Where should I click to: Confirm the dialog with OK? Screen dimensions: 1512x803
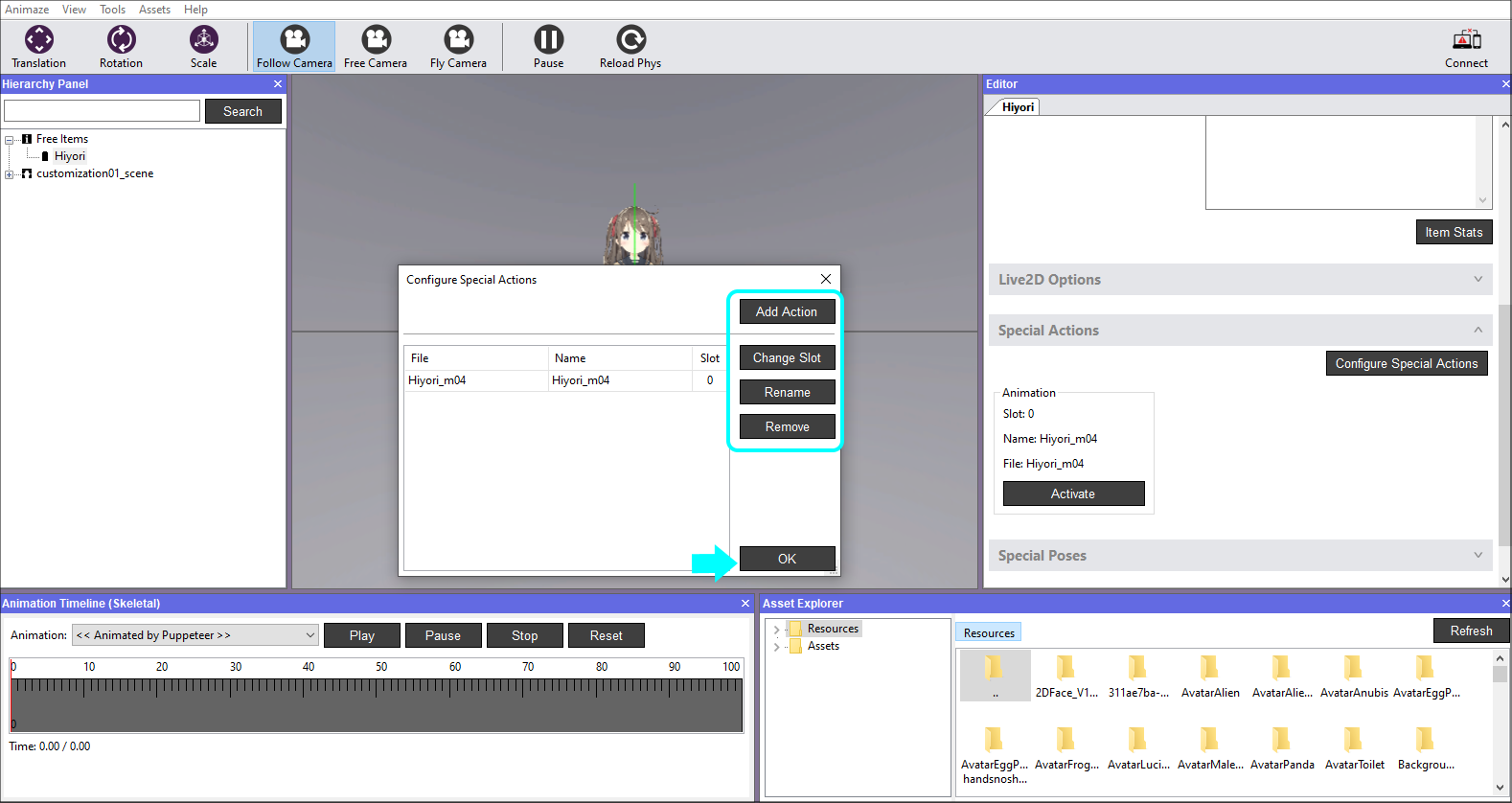[x=787, y=559]
